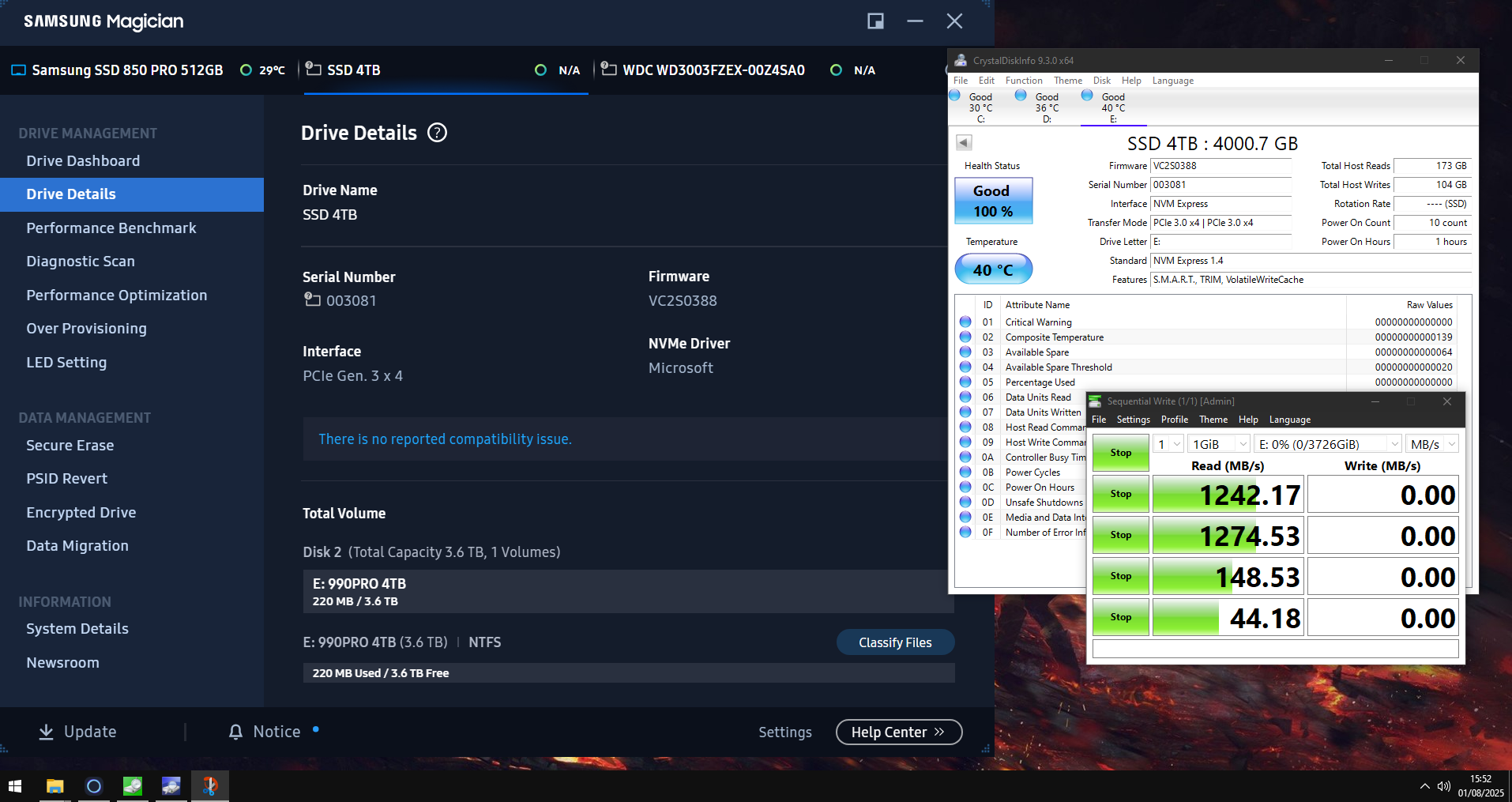Click the Magician compact-mode window icon
The width and height of the screenshot is (1512, 802).
pos(875,21)
